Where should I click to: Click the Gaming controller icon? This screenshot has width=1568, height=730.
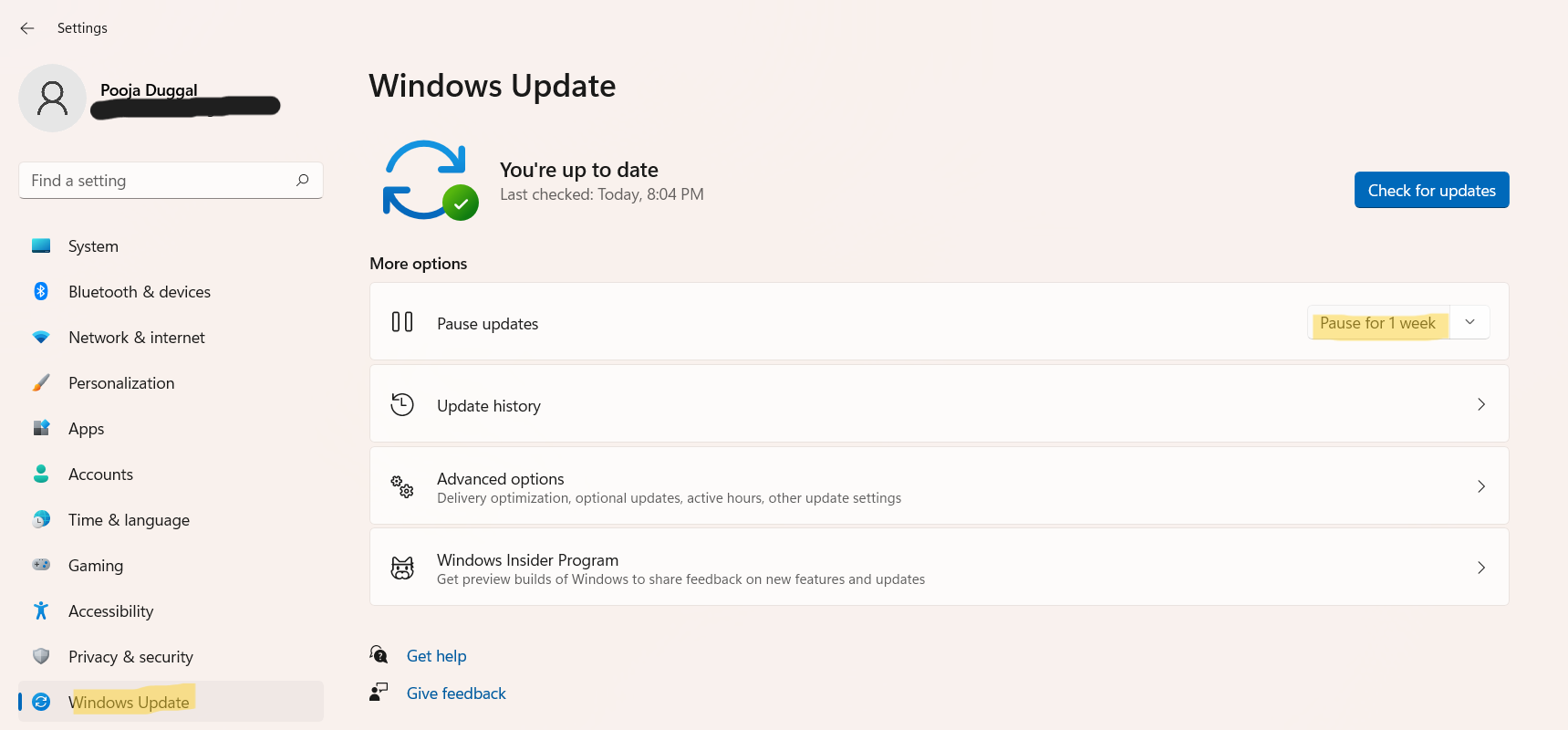click(41, 565)
